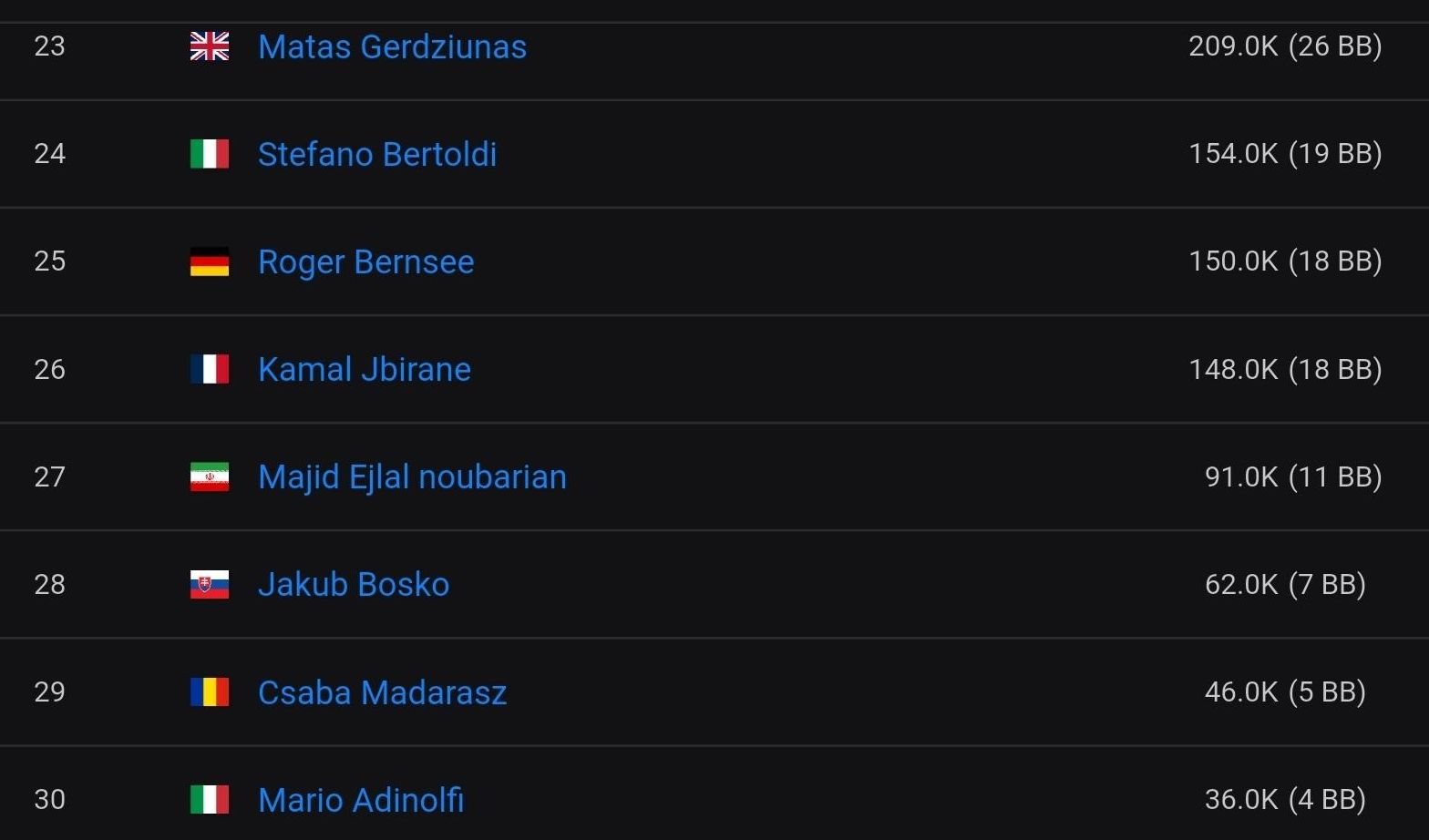1429x840 pixels.
Task: Open Jakub Bosko player profile
Action: [354, 584]
